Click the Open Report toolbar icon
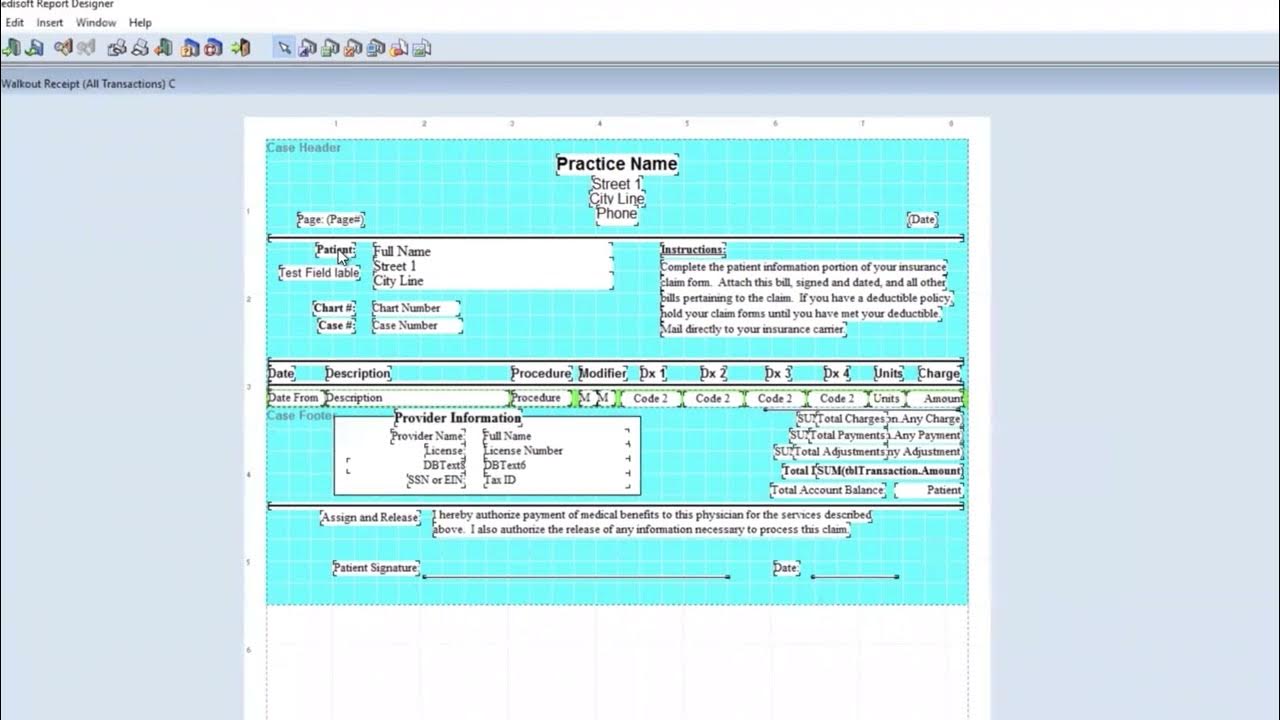Screen dimensions: 1280x720 11,47
